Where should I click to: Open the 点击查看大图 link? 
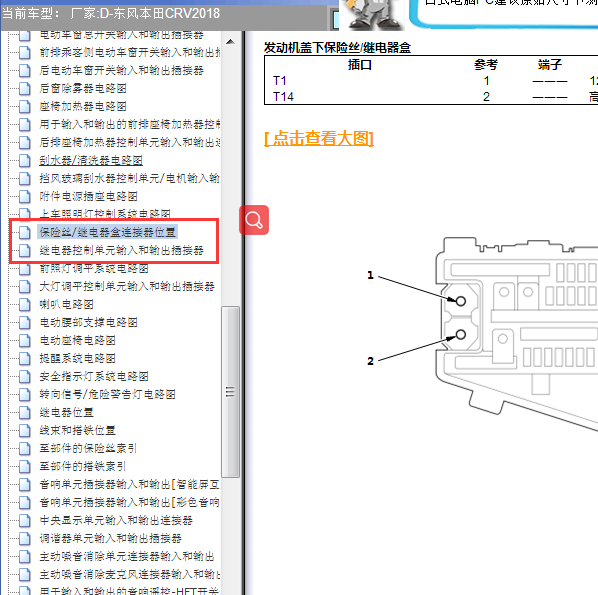[319, 138]
